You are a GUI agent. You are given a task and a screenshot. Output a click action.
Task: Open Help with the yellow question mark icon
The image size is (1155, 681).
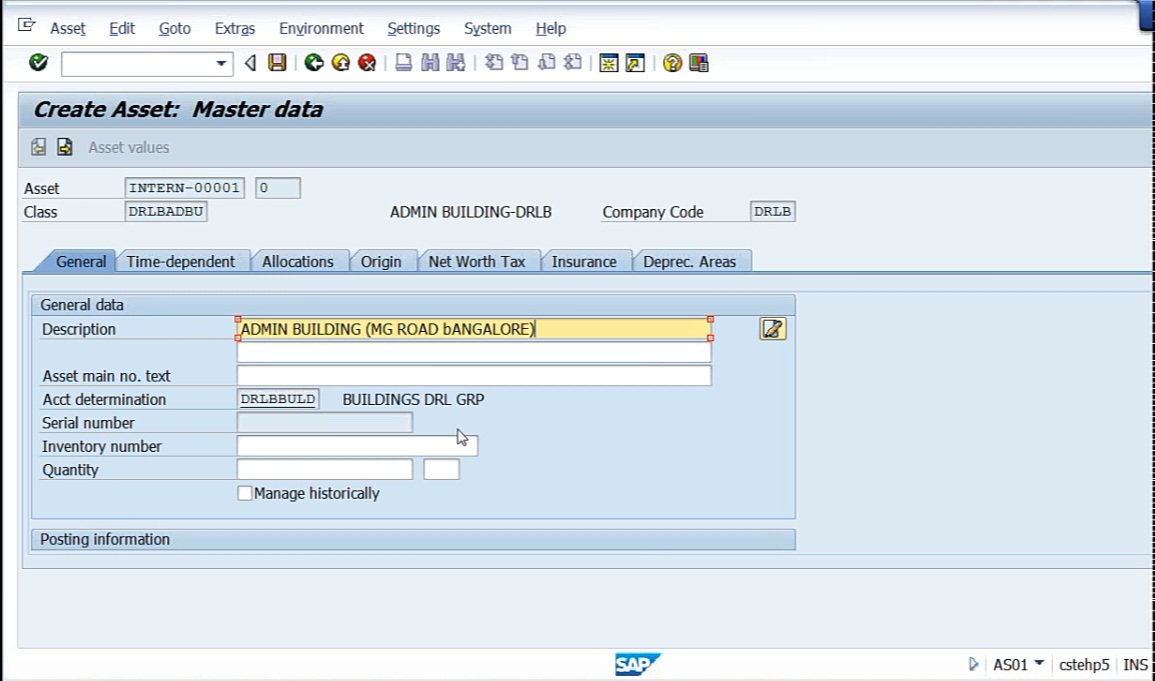[x=672, y=63]
